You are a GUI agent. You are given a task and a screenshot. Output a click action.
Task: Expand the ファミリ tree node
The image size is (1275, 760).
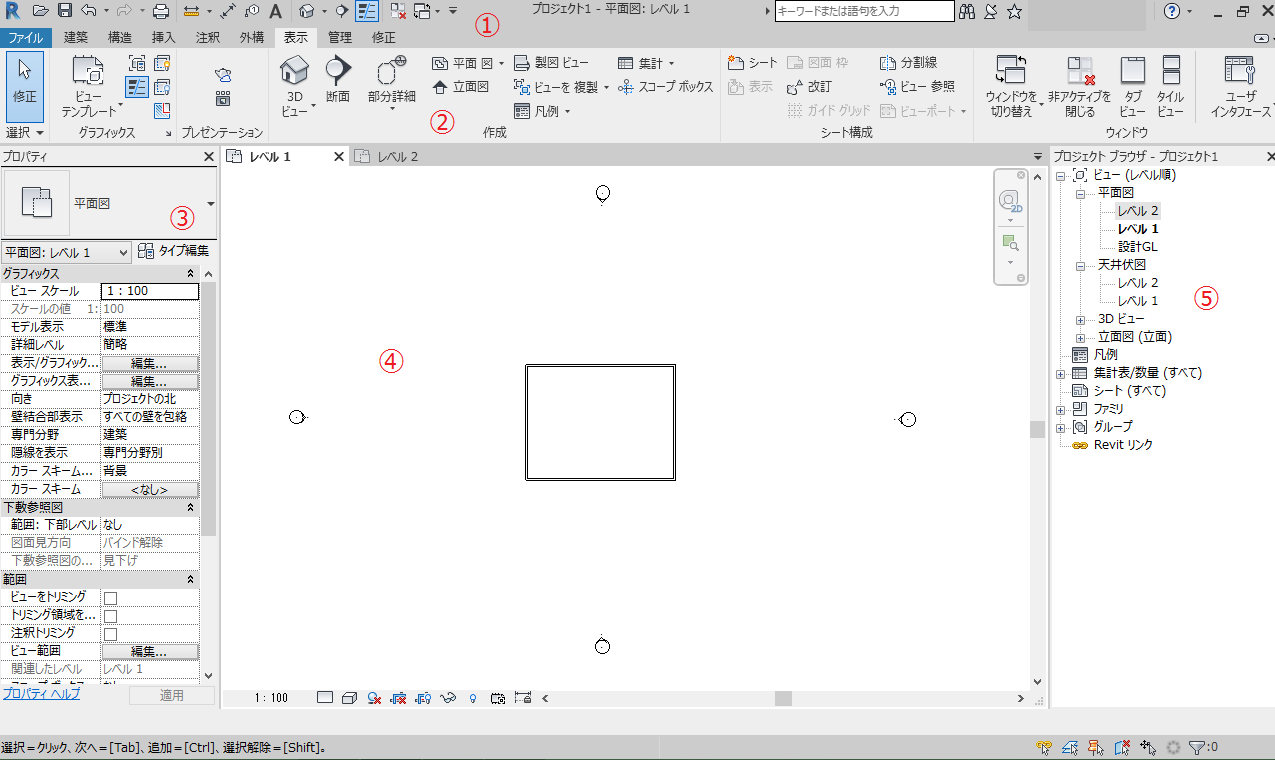[x=1060, y=410]
